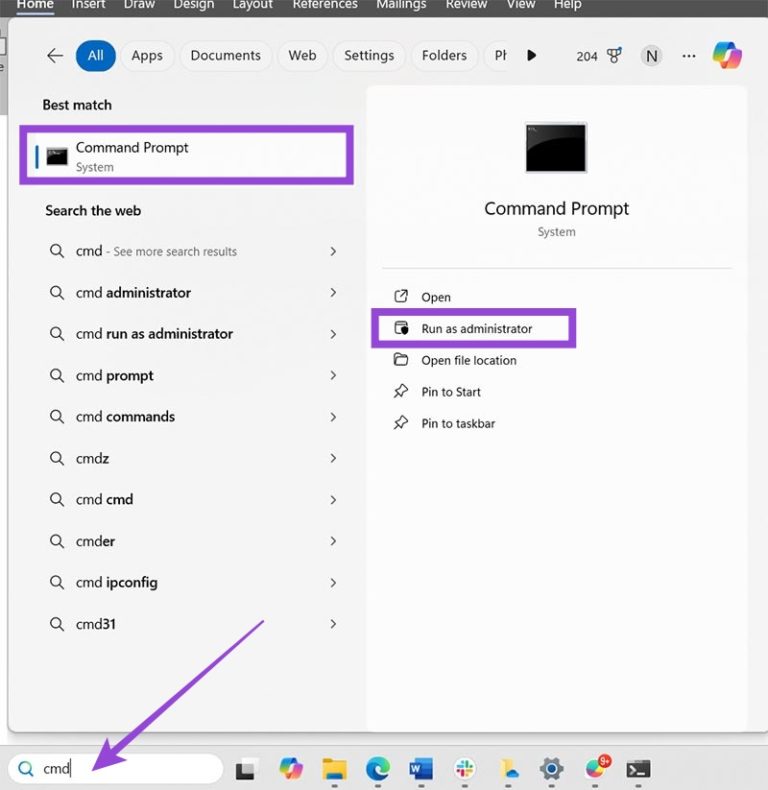Open the rewards trophy icon next to 204
The height and width of the screenshot is (790, 768).
pos(614,55)
